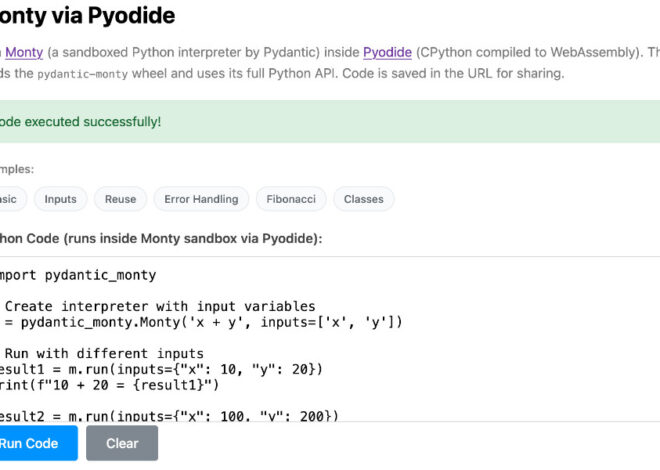
Task: Click the Run Code button
Action: pos(37,443)
